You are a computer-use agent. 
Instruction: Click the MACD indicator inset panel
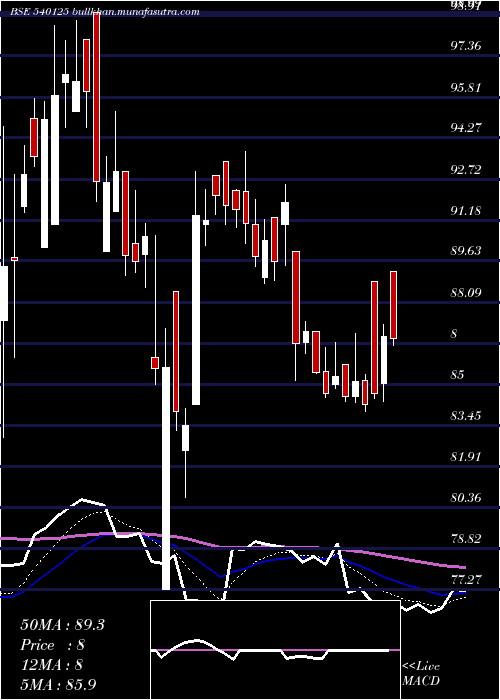pos(275,650)
